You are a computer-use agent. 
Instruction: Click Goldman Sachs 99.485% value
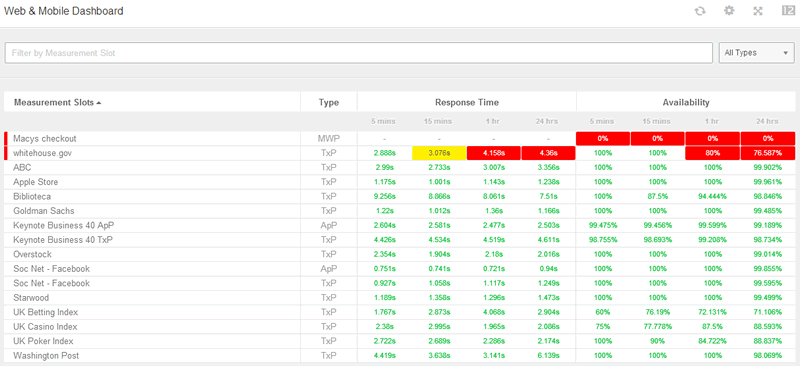pos(767,211)
